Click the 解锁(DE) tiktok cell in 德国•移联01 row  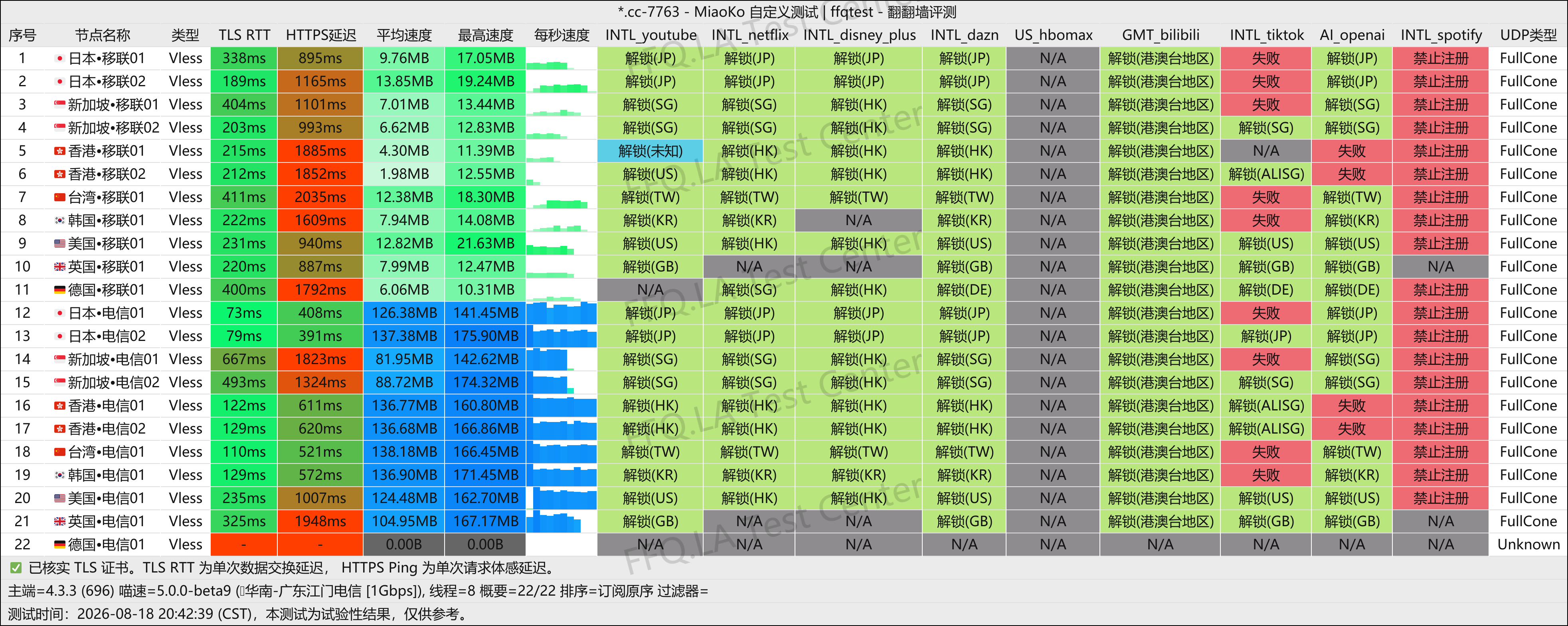click(1266, 290)
